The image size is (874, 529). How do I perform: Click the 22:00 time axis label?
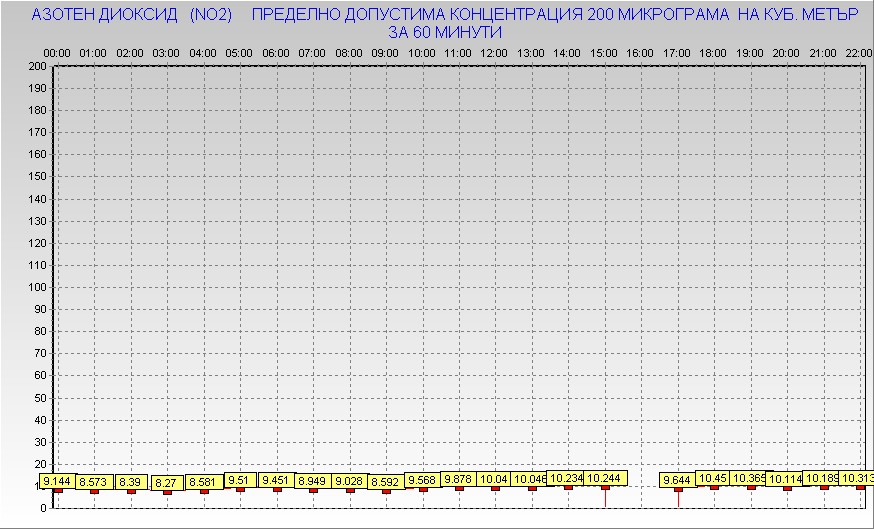[x=858, y=52]
